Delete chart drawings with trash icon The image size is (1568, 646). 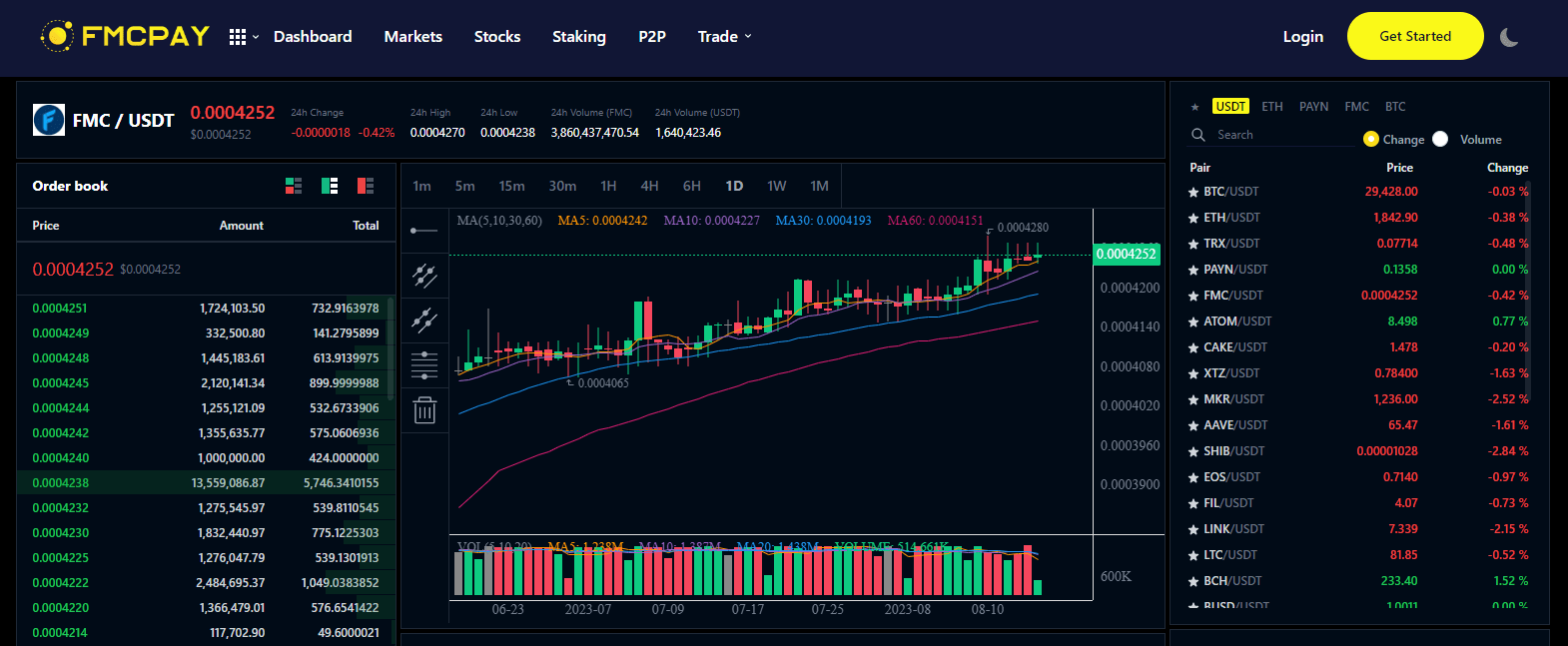pyautogui.click(x=424, y=409)
